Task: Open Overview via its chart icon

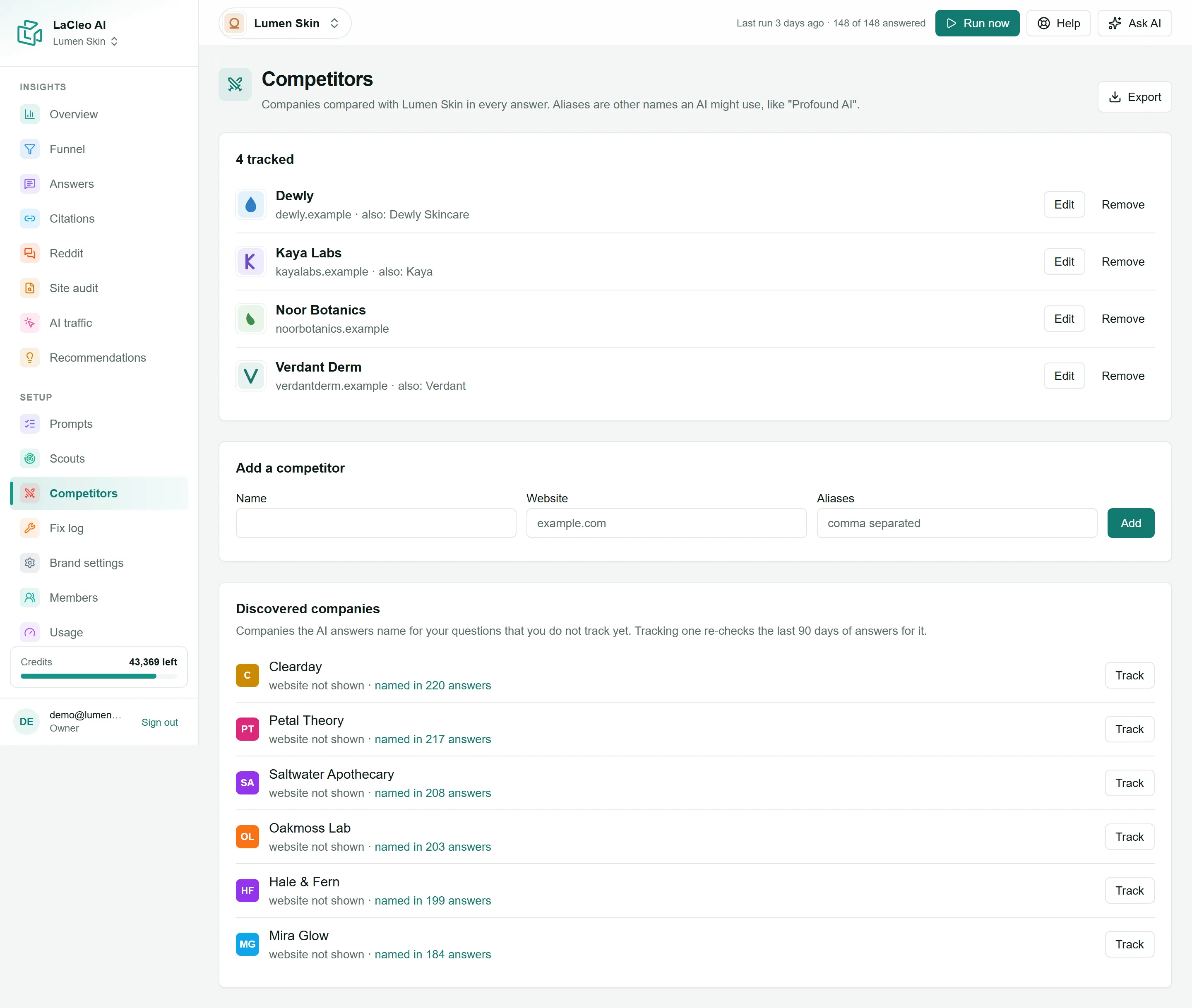Action: 30,114
